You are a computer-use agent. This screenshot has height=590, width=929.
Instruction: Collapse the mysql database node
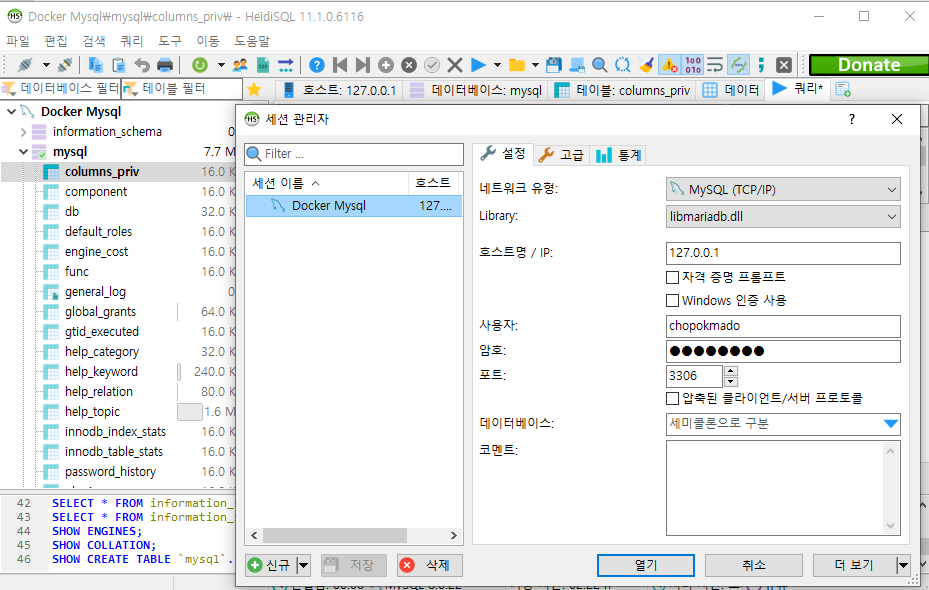click(23, 152)
